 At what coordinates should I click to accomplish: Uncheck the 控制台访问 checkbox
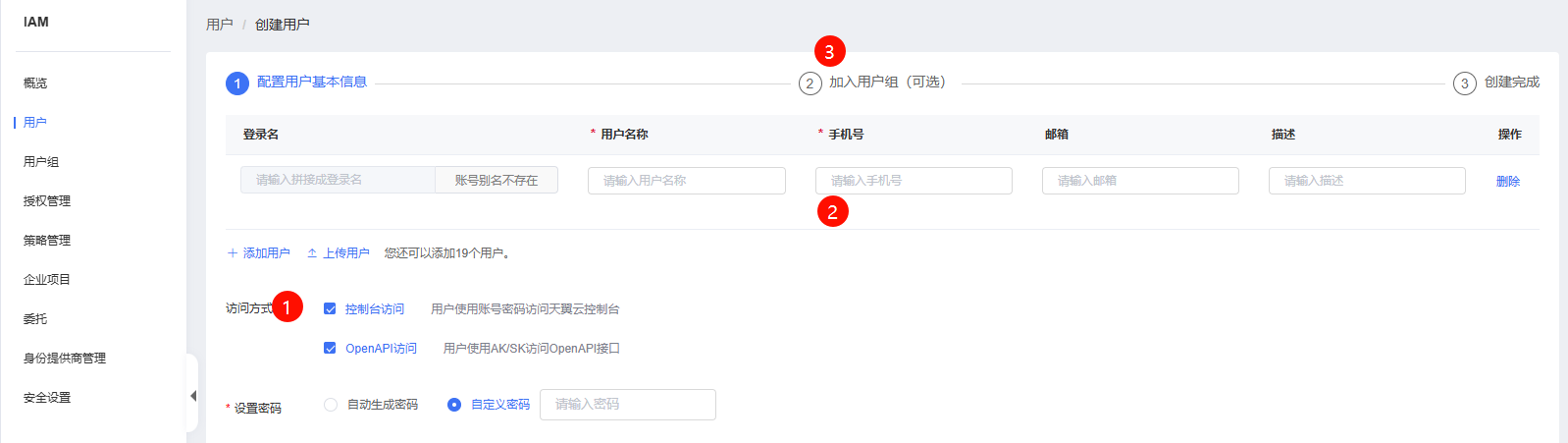point(330,308)
